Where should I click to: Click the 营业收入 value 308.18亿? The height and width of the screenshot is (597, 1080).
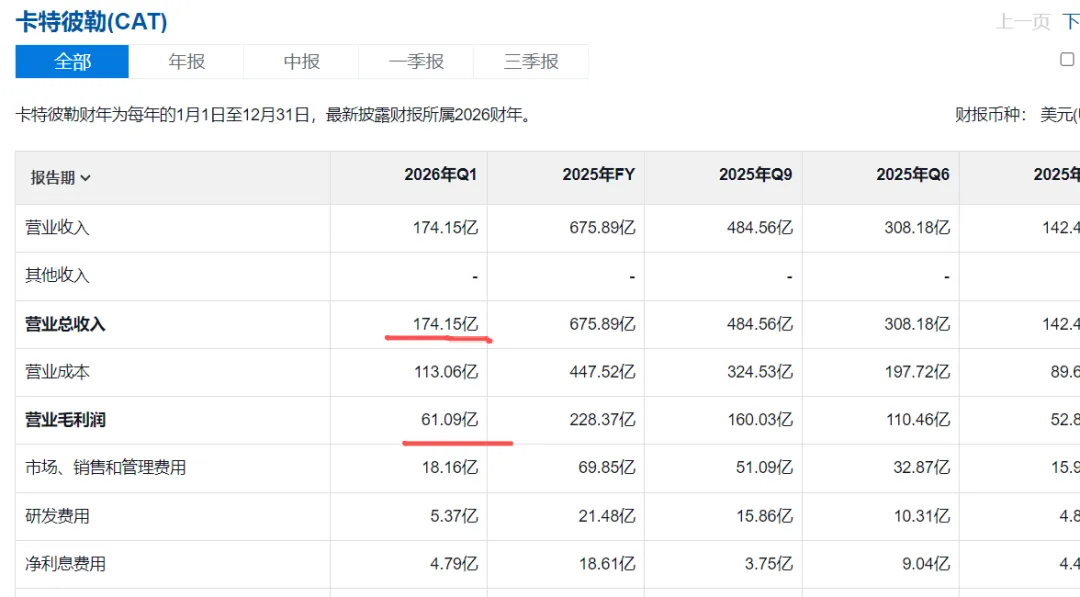click(917, 228)
